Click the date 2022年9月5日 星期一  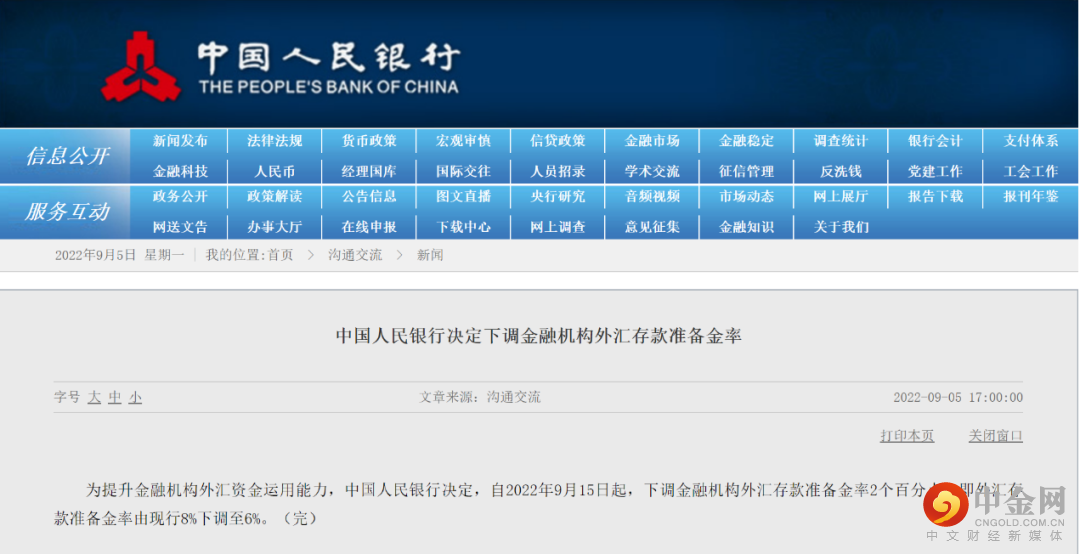pos(120,255)
